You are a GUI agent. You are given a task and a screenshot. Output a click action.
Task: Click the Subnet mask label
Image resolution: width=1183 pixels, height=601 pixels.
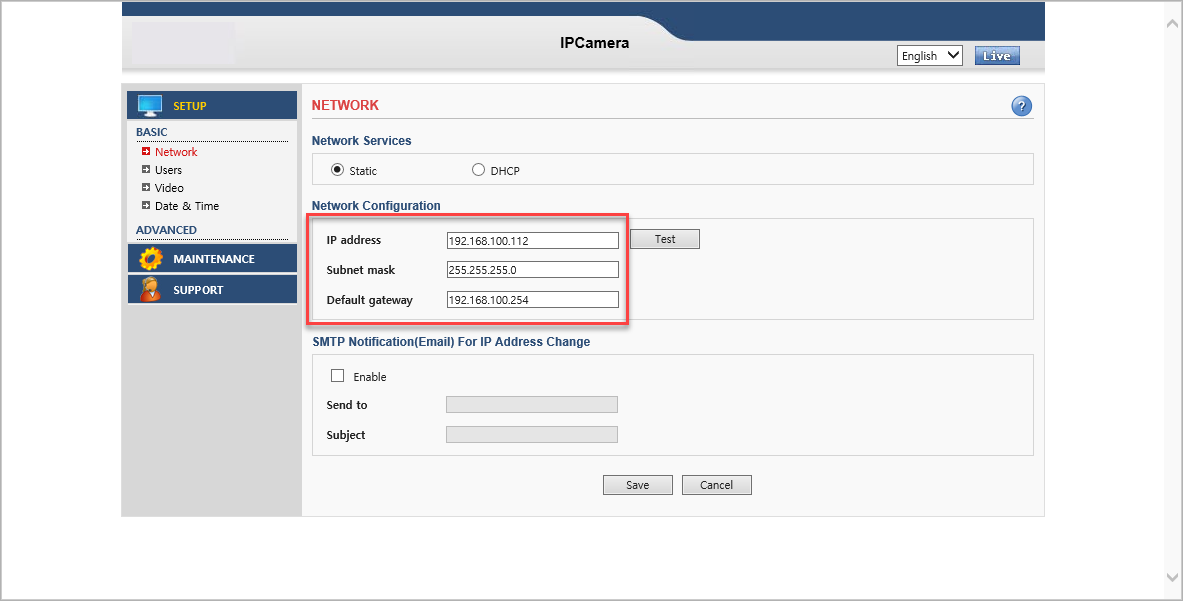(x=361, y=270)
